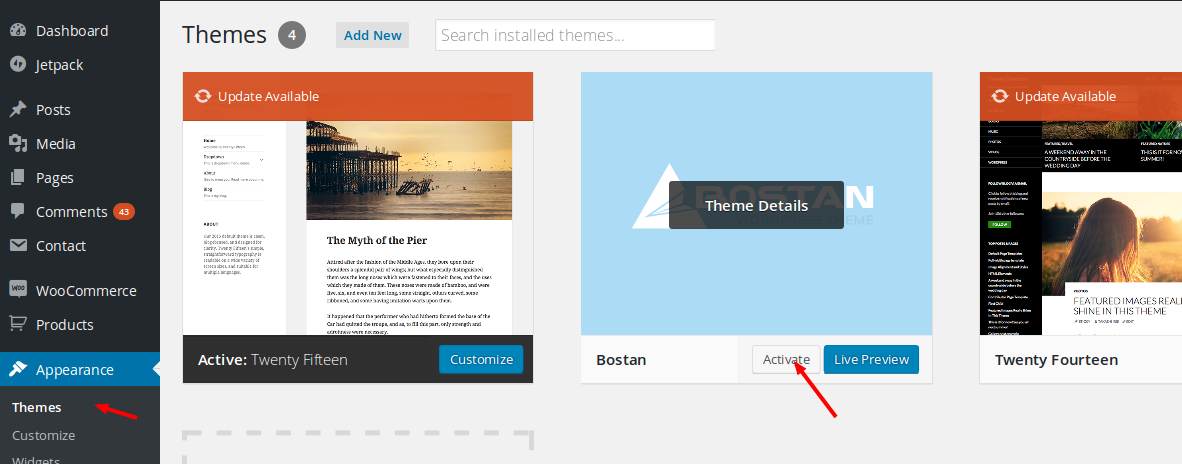Click the Jetpack icon in sidebar

pyautogui.click(x=18, y=65)
